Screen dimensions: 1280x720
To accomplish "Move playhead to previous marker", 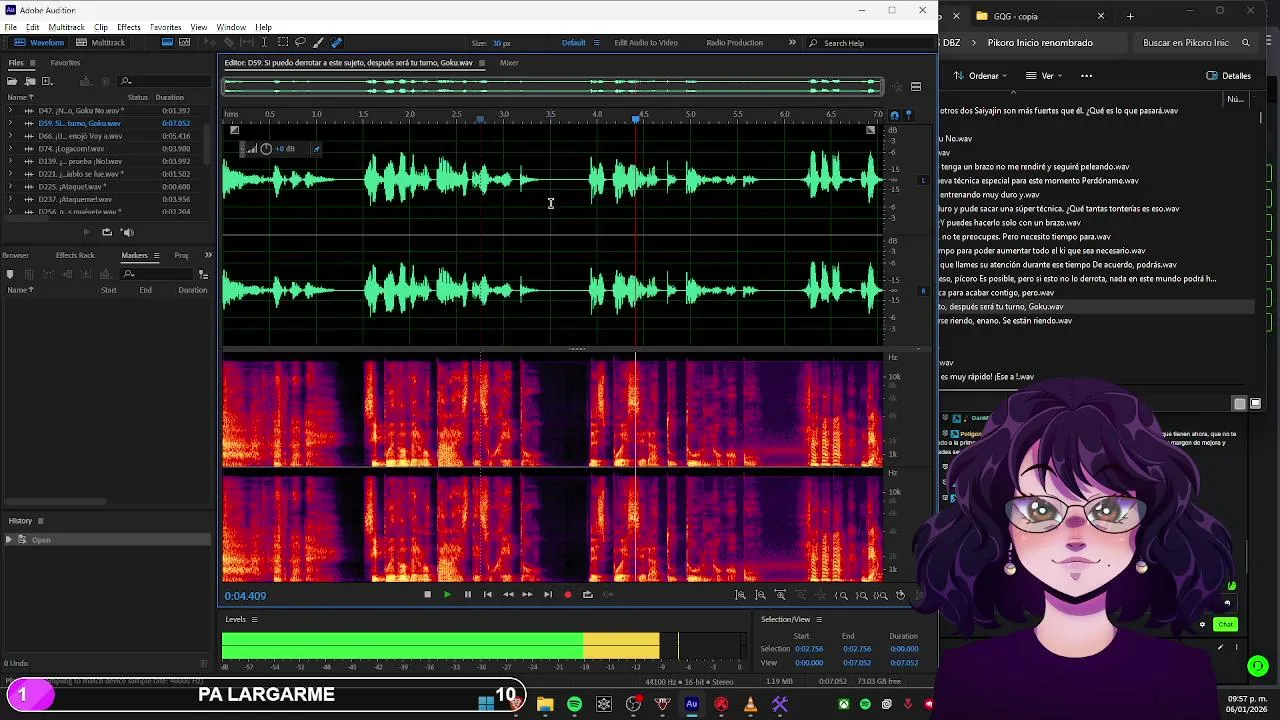I will click(x=487, y=595).
